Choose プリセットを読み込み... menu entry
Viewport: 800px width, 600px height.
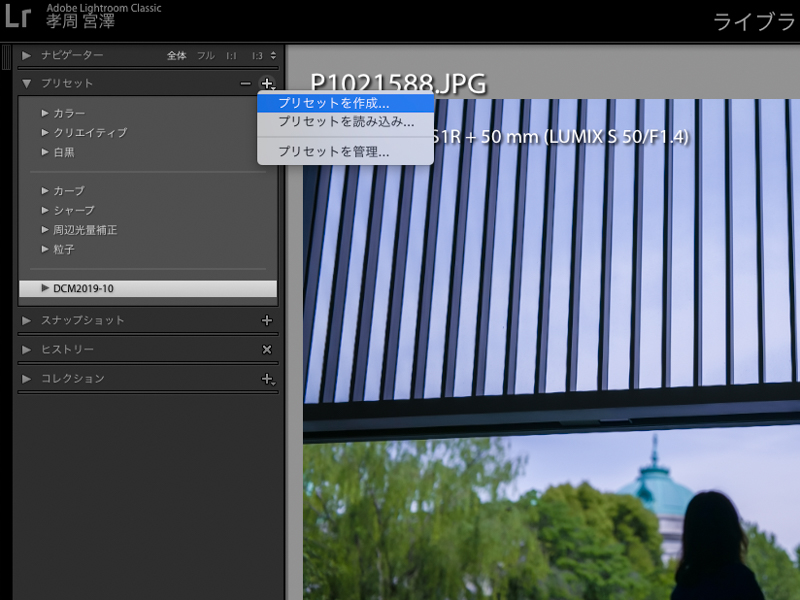345,122
